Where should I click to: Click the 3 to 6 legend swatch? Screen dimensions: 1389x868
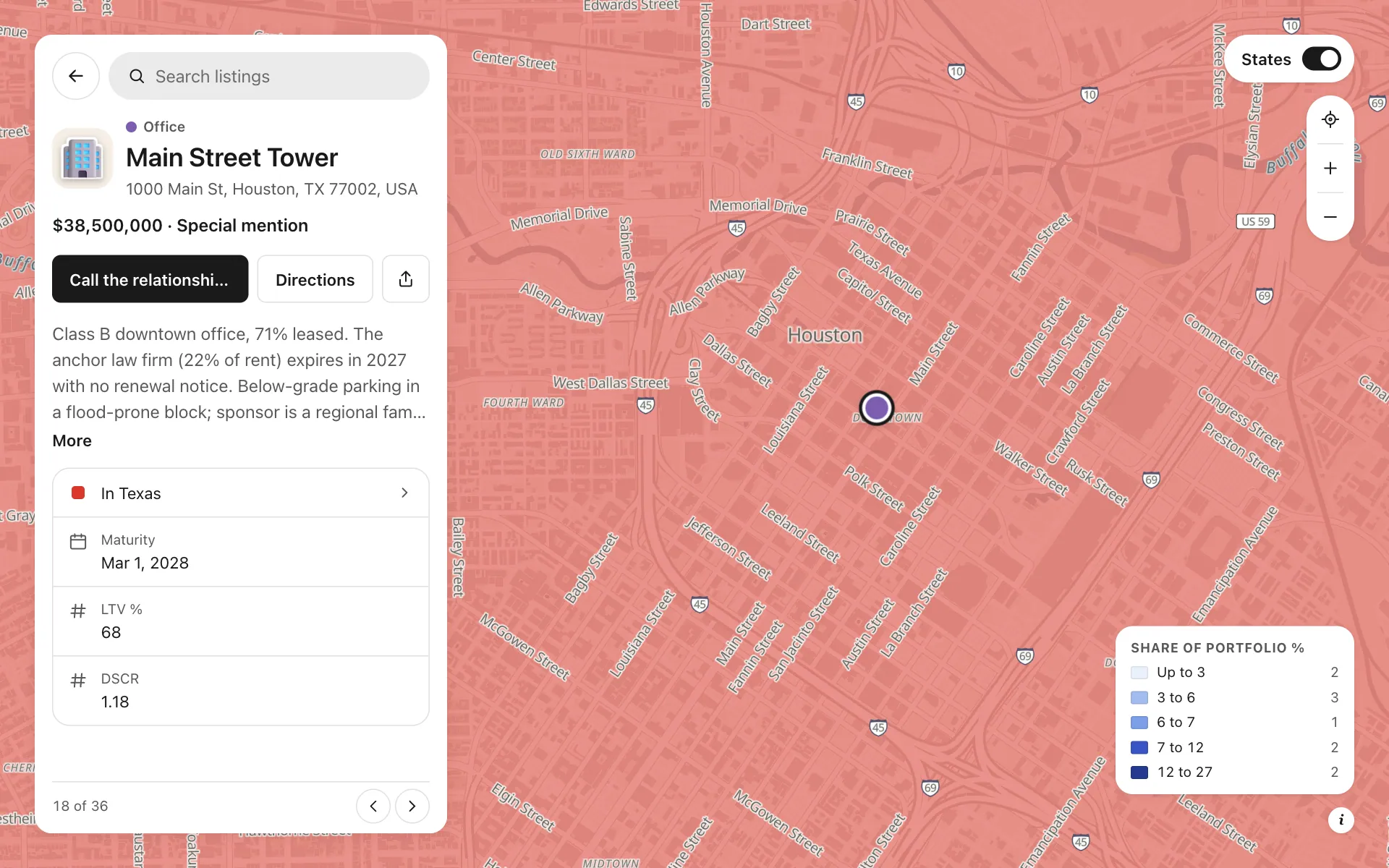(x=1139, y=697)
